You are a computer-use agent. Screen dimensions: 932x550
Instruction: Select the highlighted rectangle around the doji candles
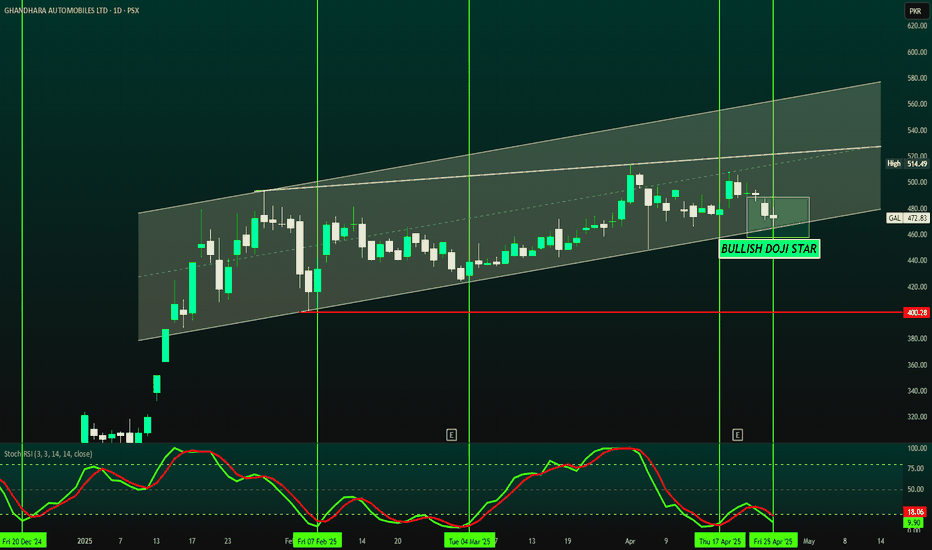[x=778, y=217]
